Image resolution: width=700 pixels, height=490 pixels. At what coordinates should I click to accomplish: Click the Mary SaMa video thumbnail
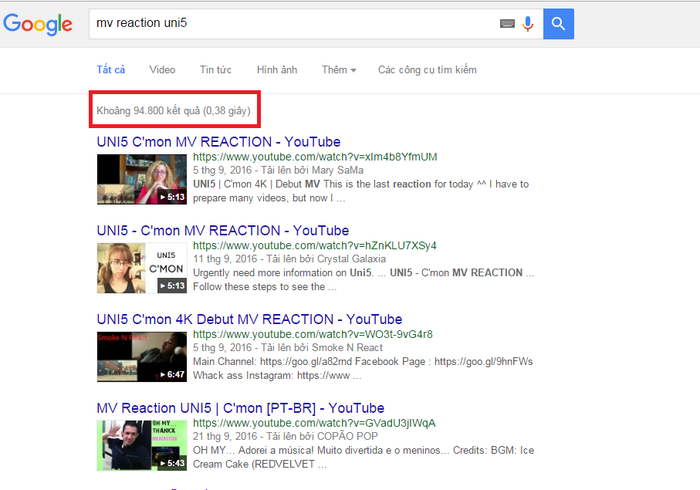click(142, 179)
